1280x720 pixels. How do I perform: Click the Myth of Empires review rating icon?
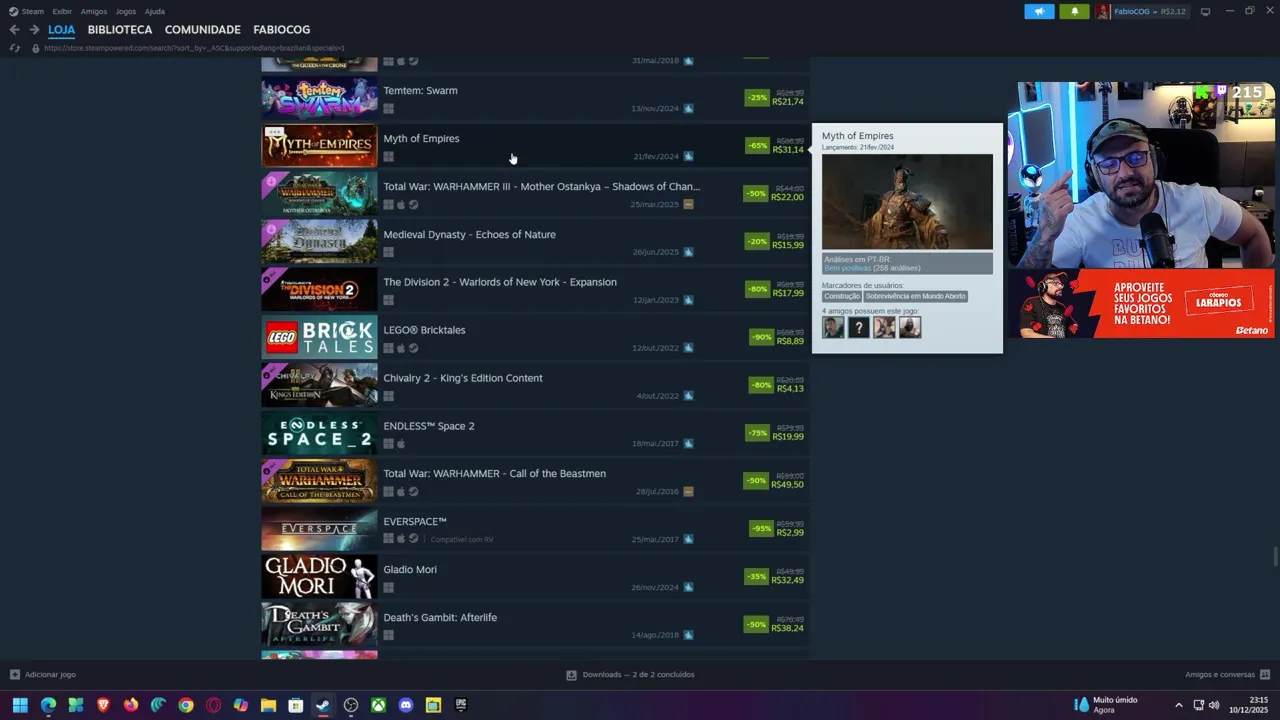pyautogui.click(x=688, y=156)
